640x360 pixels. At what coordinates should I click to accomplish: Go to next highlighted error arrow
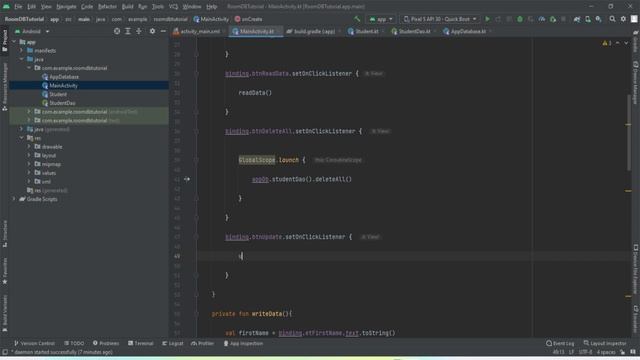click(626, 43)
